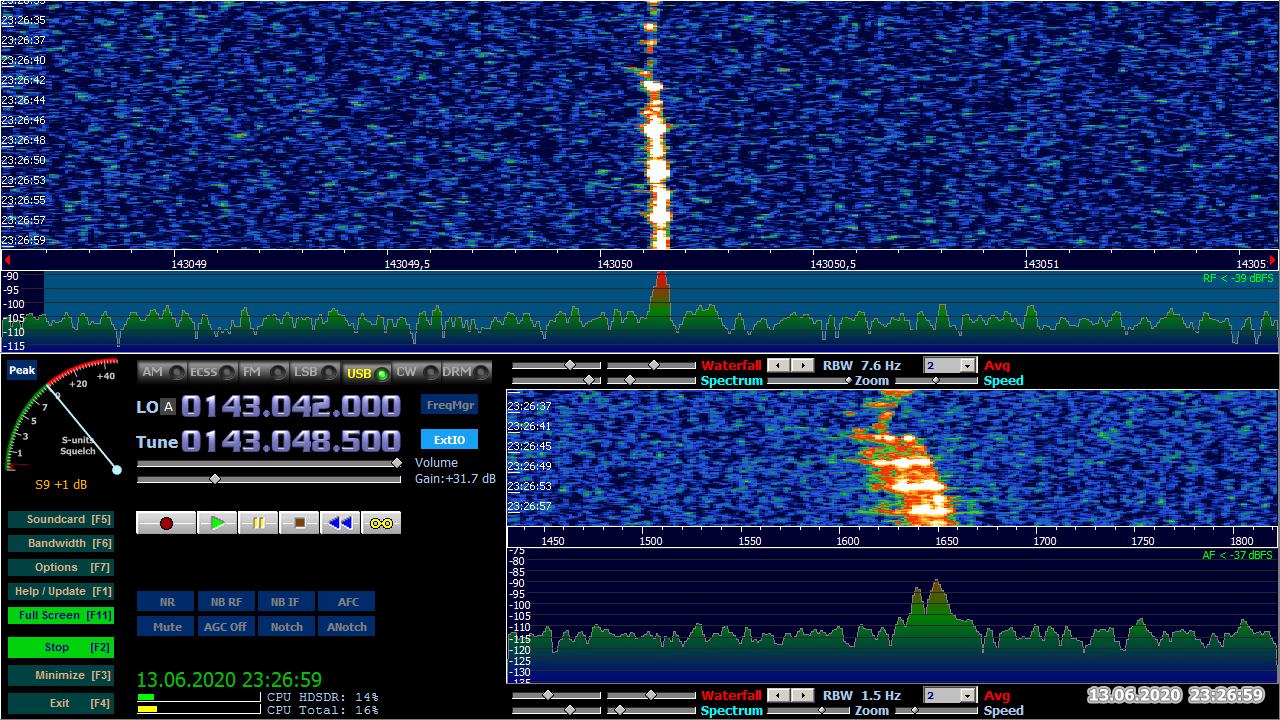Toggle AGC Off button
The height and width of the screenshot is (720, 1280).
tap(226, 627)
